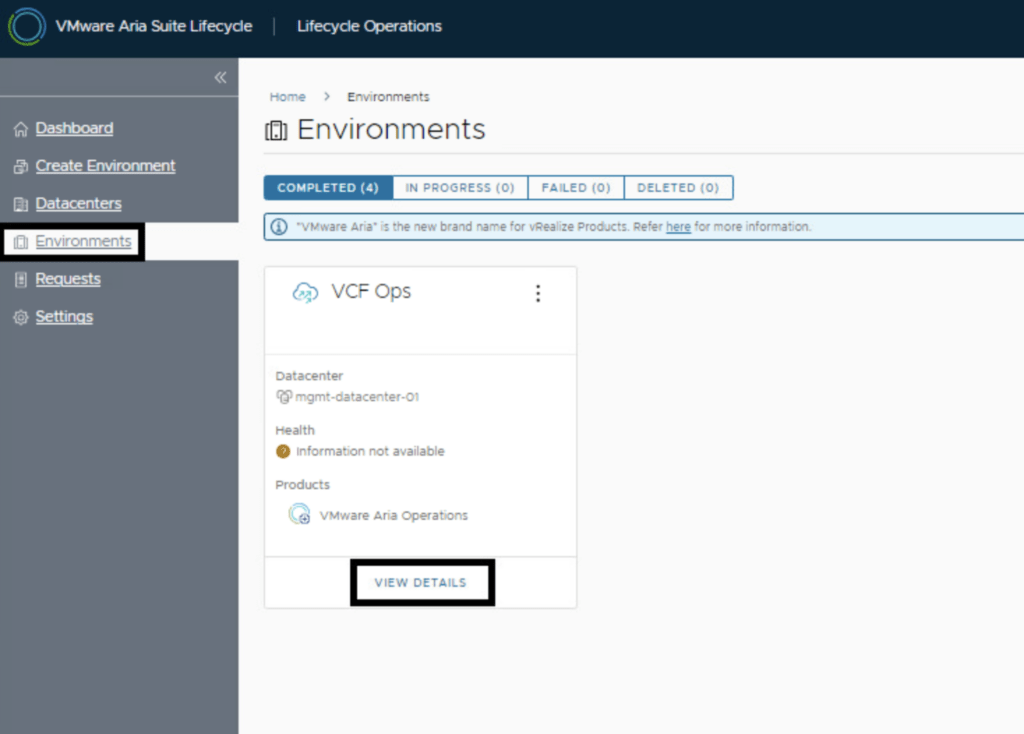Show the Failed (0) environments tab

pyautogui.click(x=575, y=188)
